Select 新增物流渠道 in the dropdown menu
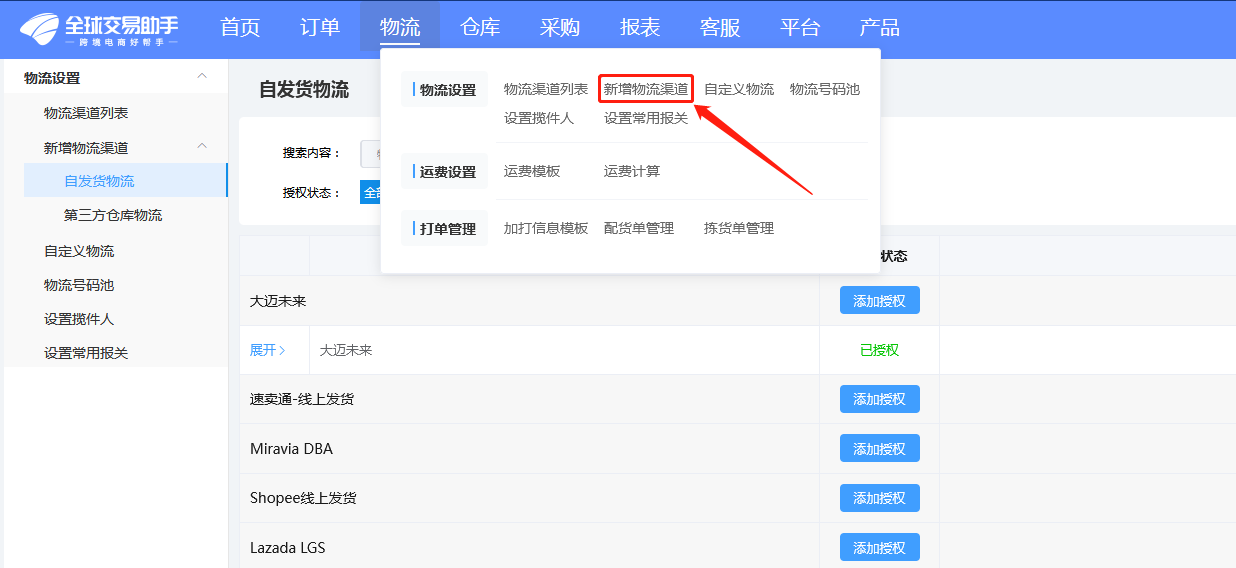 646,89
